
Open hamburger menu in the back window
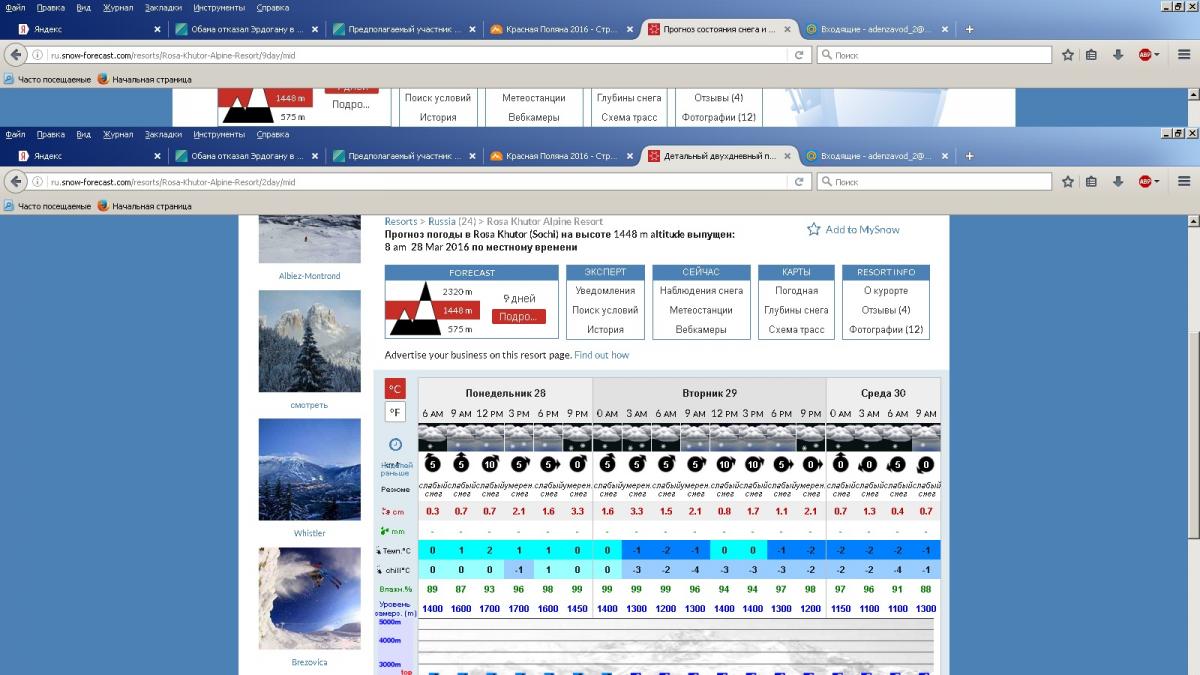pyautogui.click(x=1184, y=55)
